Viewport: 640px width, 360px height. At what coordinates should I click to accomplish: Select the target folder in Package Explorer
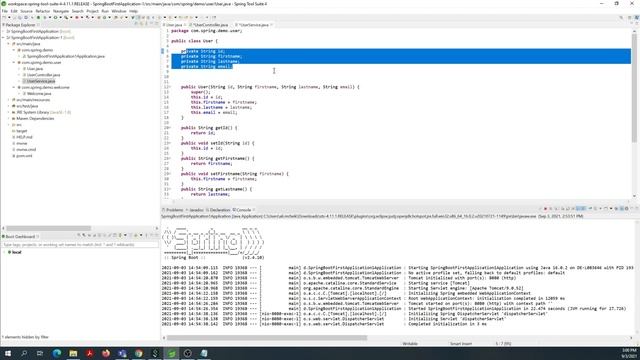point(22,131)
